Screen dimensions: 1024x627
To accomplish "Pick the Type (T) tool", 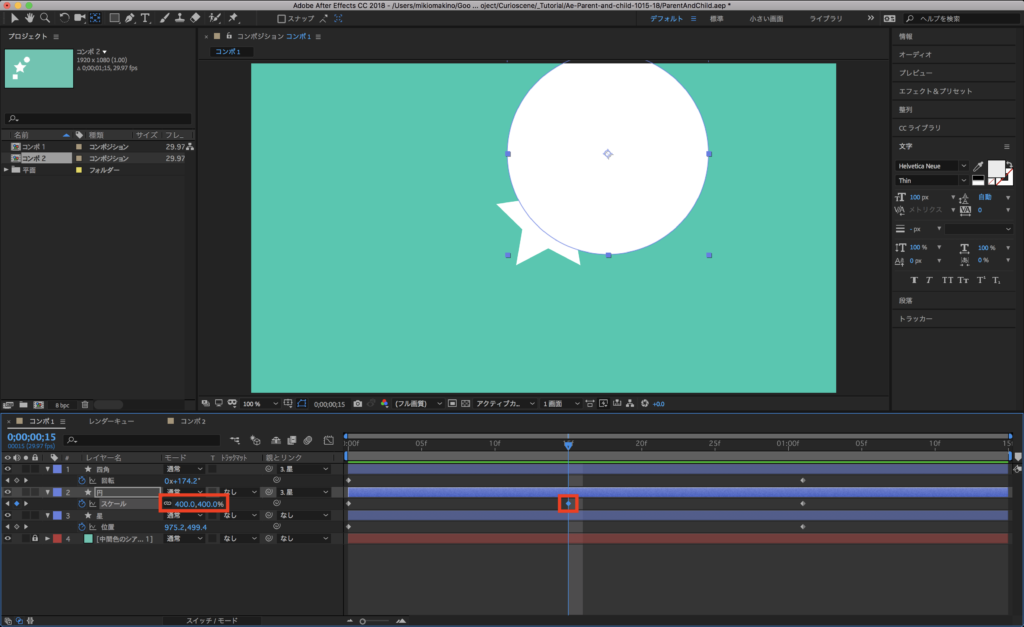I will click(x=146, y=18).
